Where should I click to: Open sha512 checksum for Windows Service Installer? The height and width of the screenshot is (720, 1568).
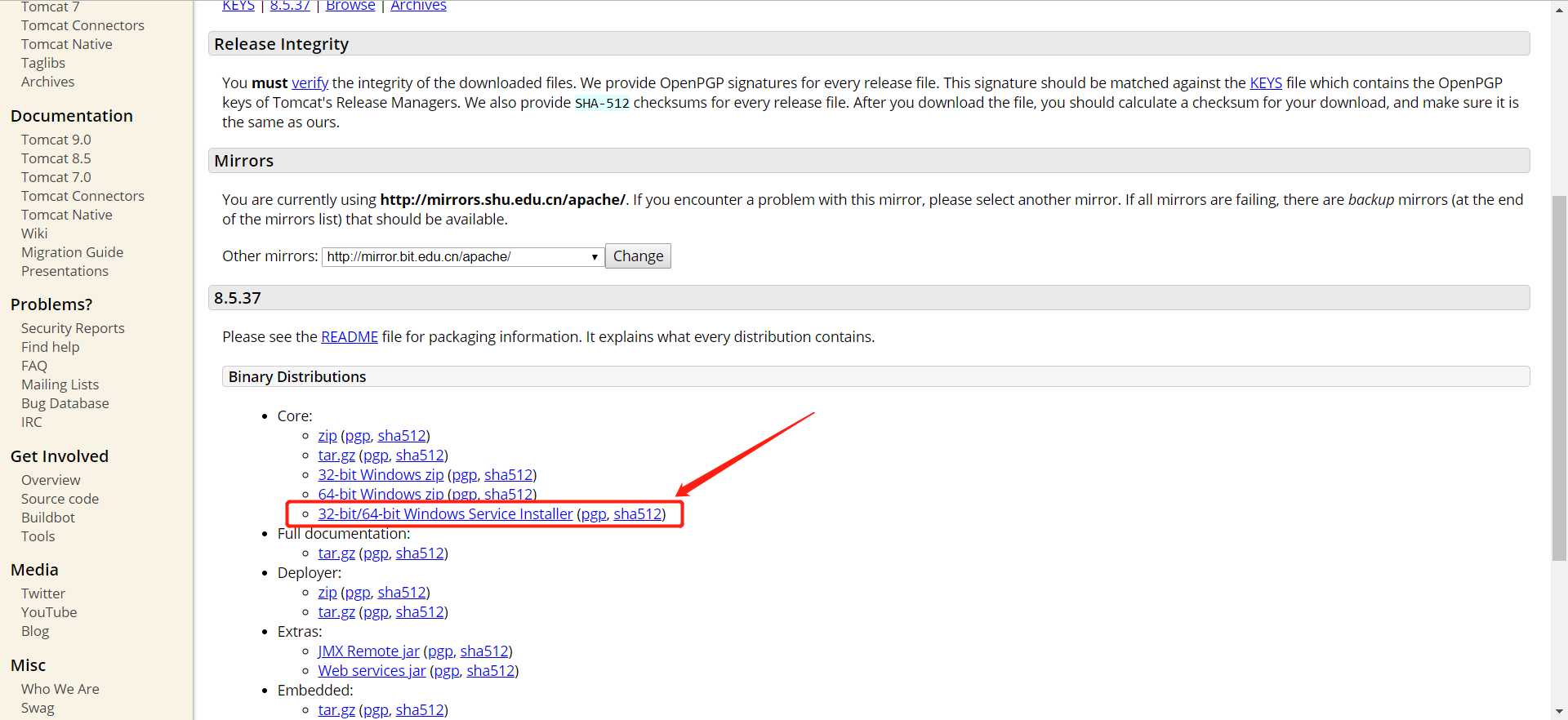point(638,513)
